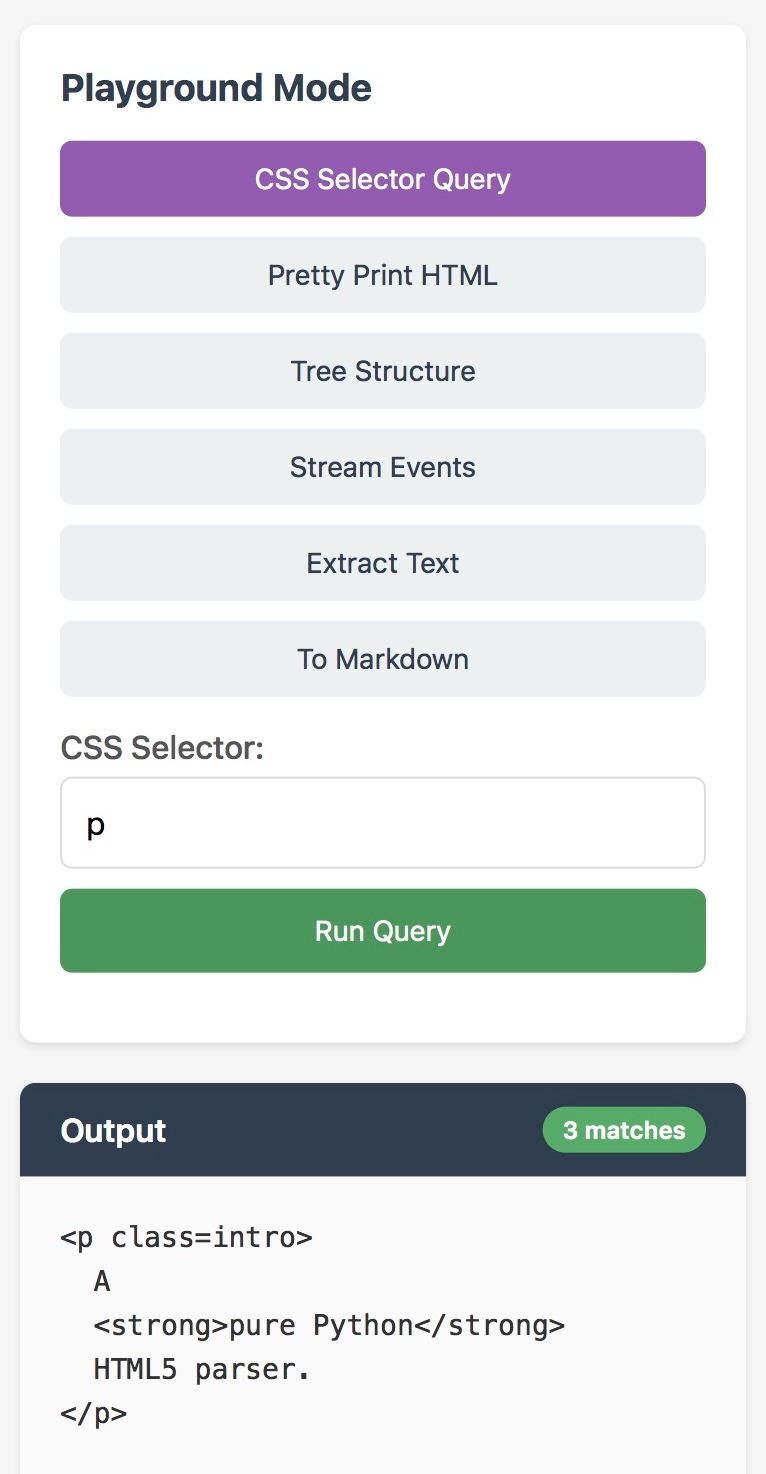This screenshot has width=766, height=1474.
Task: Switch to To Markdown mode
Action: pyautogui.click(x=383, y=658)
